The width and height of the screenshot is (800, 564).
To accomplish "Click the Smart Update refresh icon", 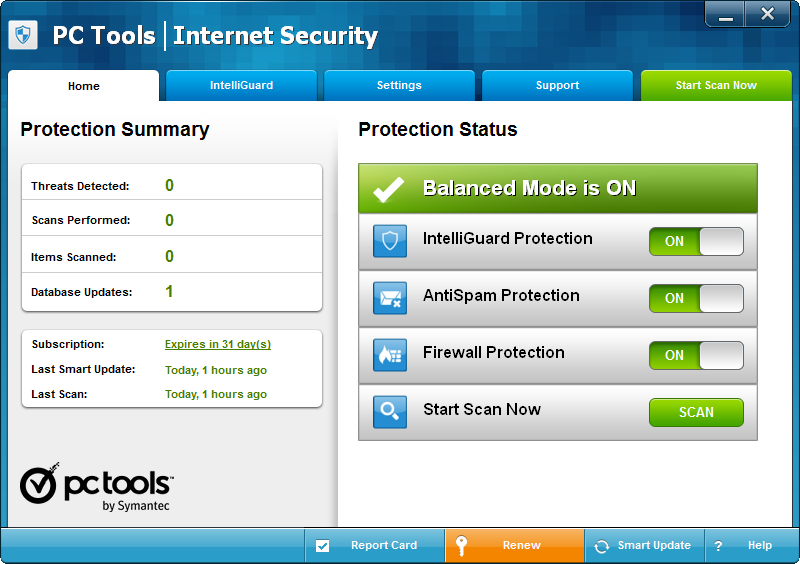I will coord(602,546).
